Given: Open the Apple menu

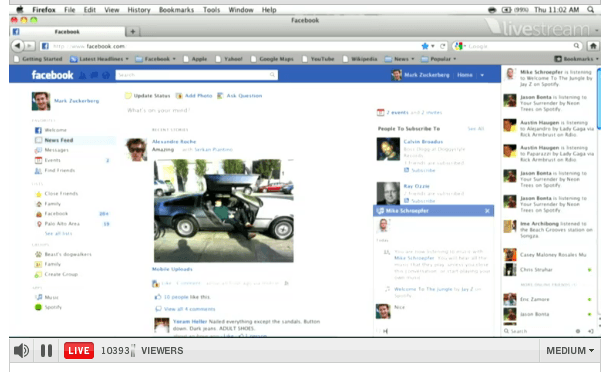Looking at the screenshot, I should pos(20,10).
